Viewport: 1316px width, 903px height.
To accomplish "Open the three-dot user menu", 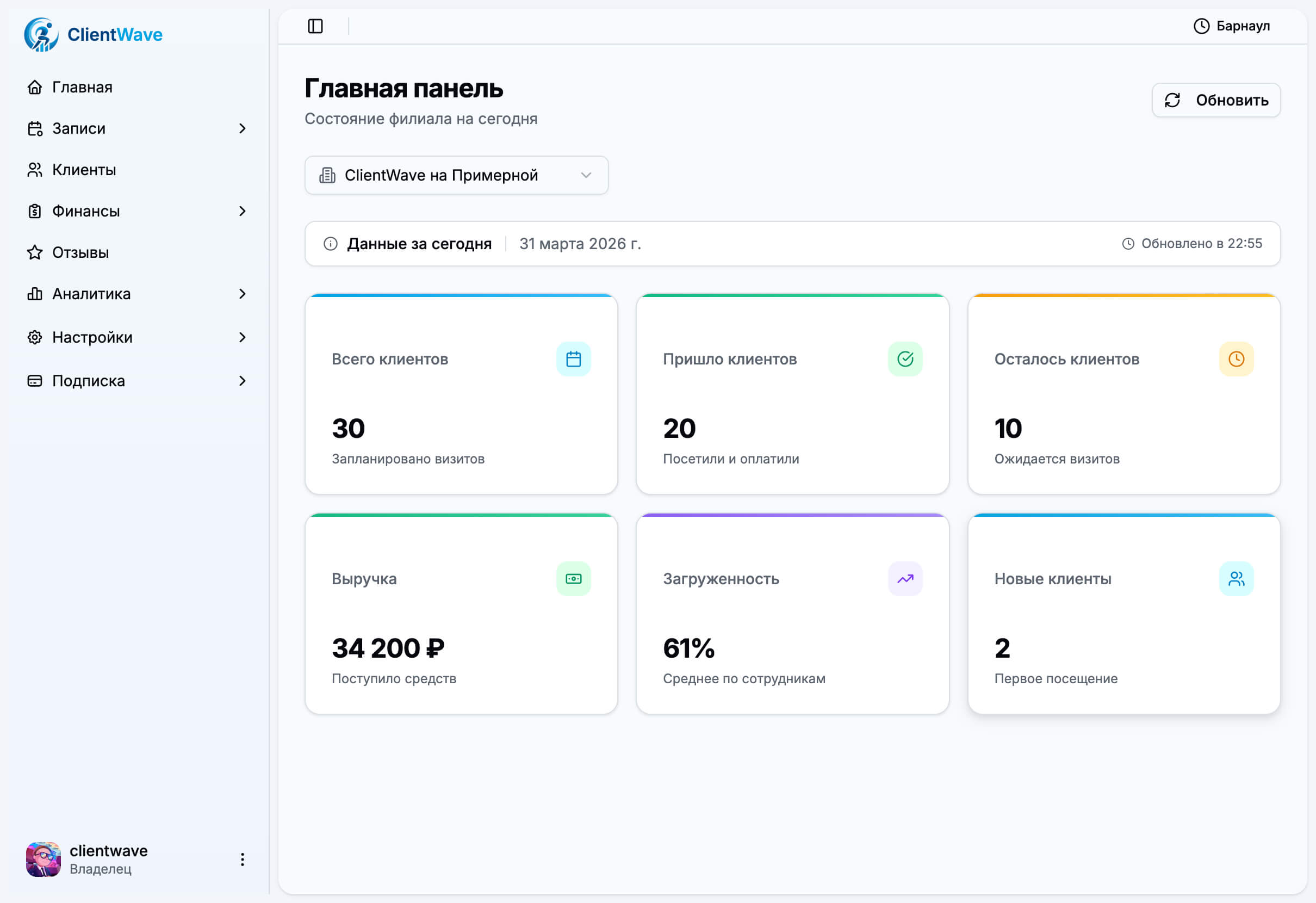I will [243, 859].
